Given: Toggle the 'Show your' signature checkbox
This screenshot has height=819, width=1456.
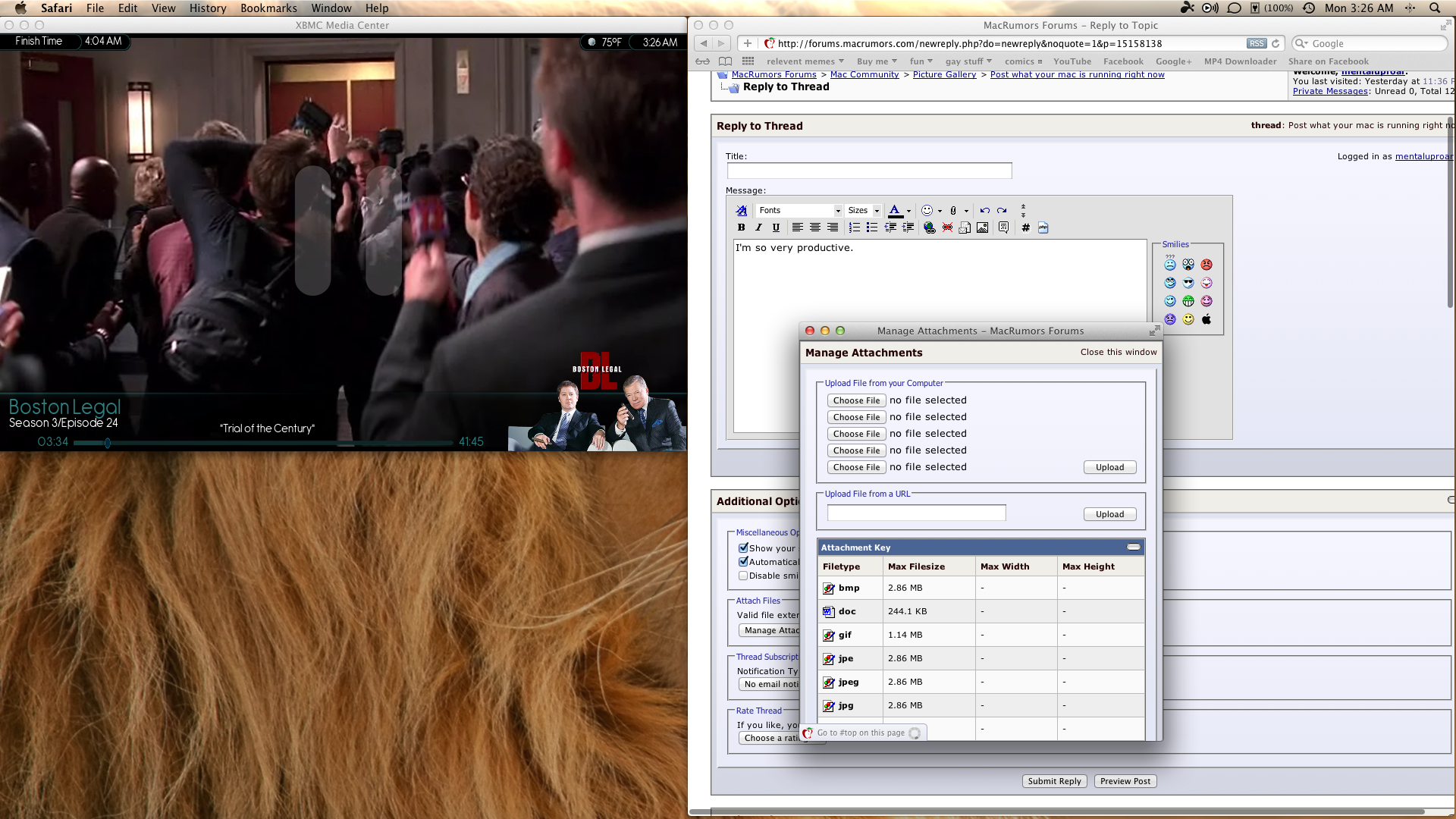Looking at the screenshot, I should (x=743, y=548).
